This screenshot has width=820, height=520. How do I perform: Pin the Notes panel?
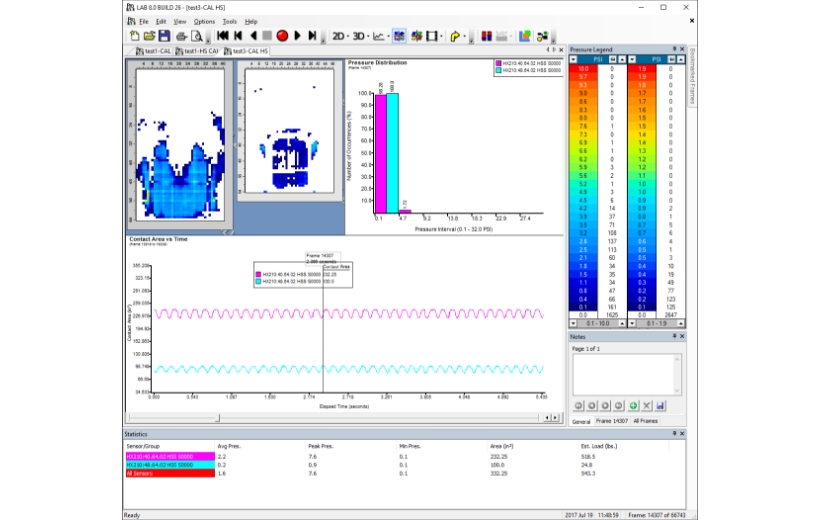pyautogui.click(x=673, y=336)
